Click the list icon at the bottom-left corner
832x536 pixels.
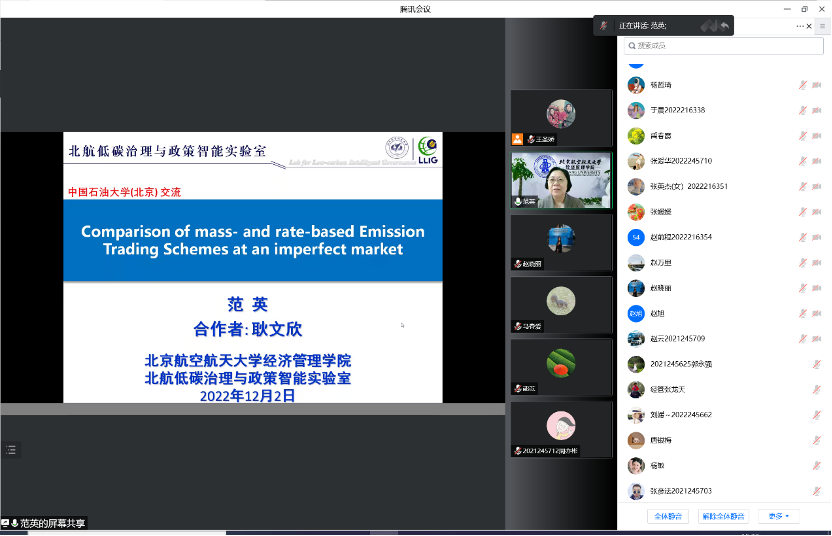[x=11, y=450]
